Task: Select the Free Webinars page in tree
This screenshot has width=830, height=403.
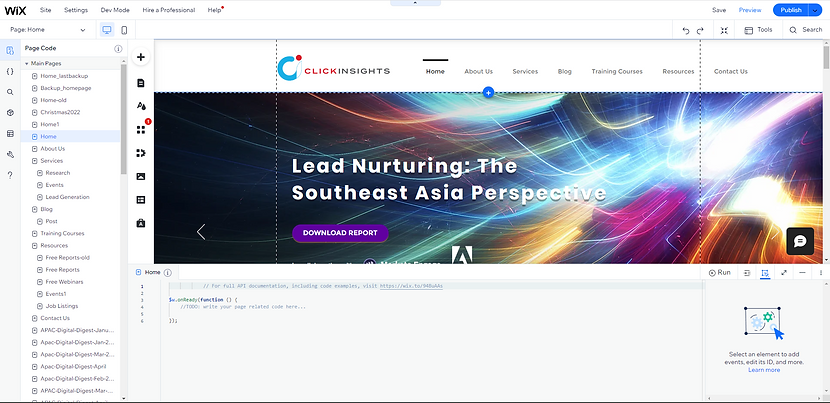Action: (x=64, y=282)
